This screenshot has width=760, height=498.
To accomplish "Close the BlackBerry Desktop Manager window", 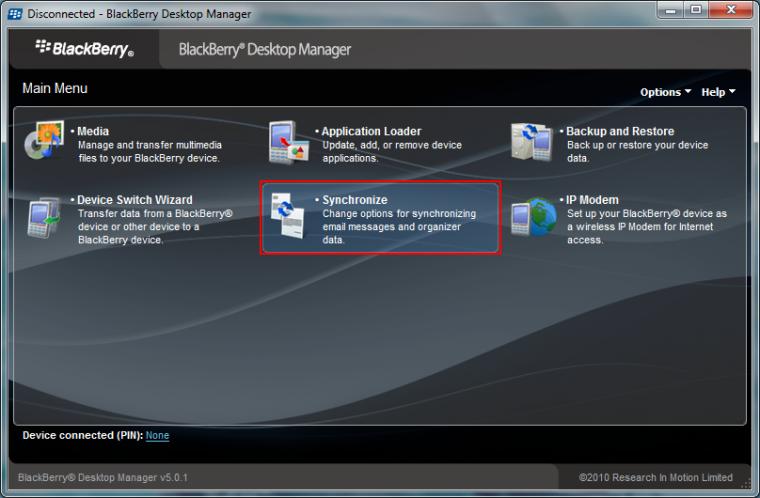I will point(731,10).
